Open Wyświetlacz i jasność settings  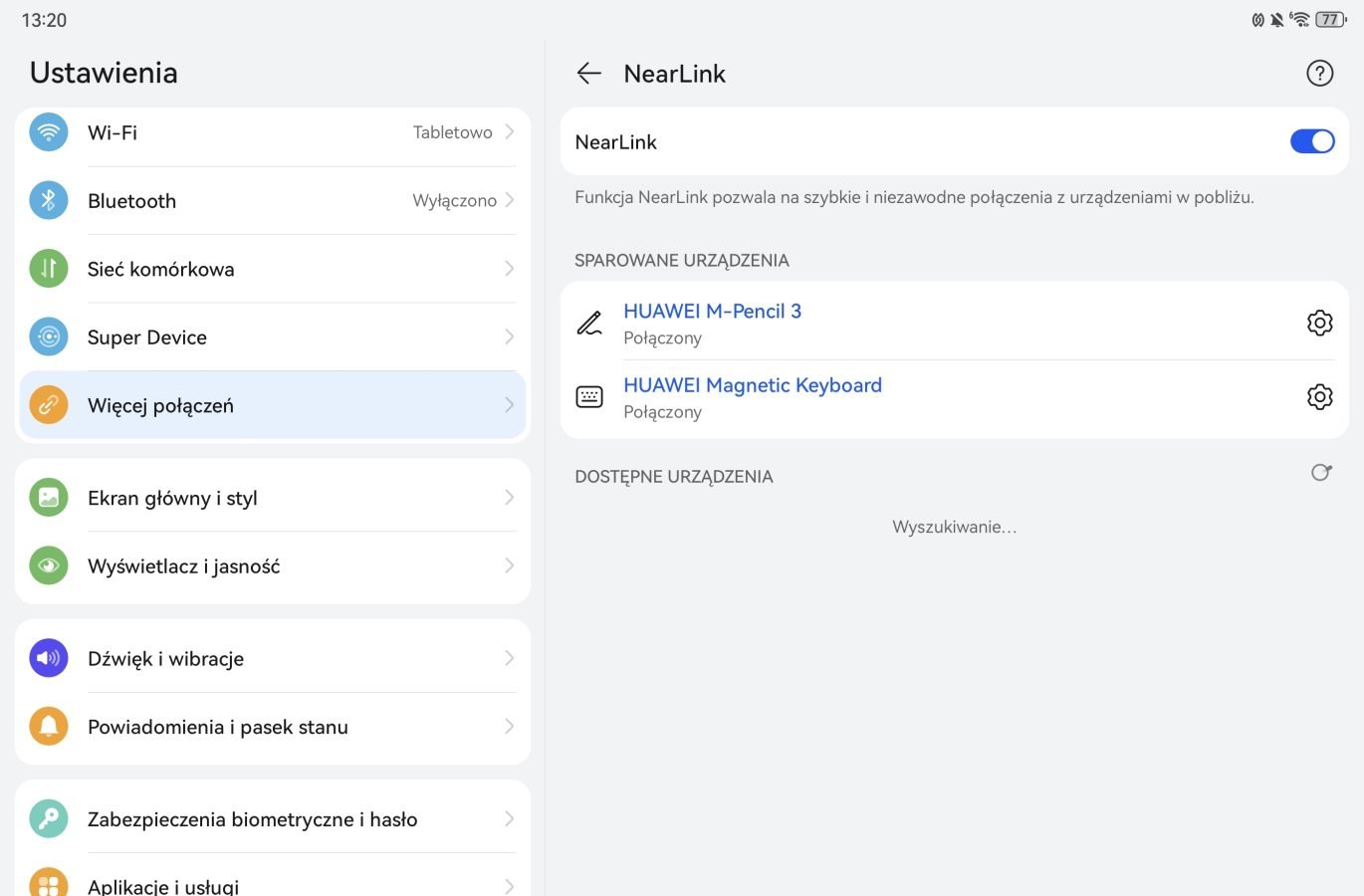pyautogui.click(x=273, y=565)
